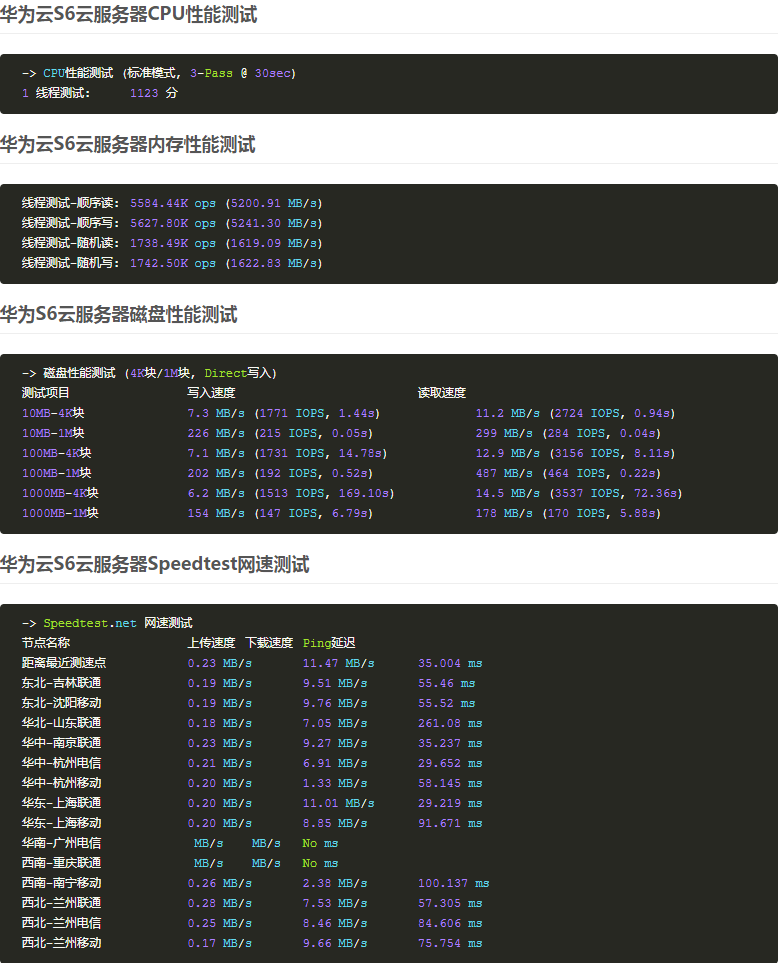
Task: Click the 10MB-1M块 row label
Action: tap(53, 433)
